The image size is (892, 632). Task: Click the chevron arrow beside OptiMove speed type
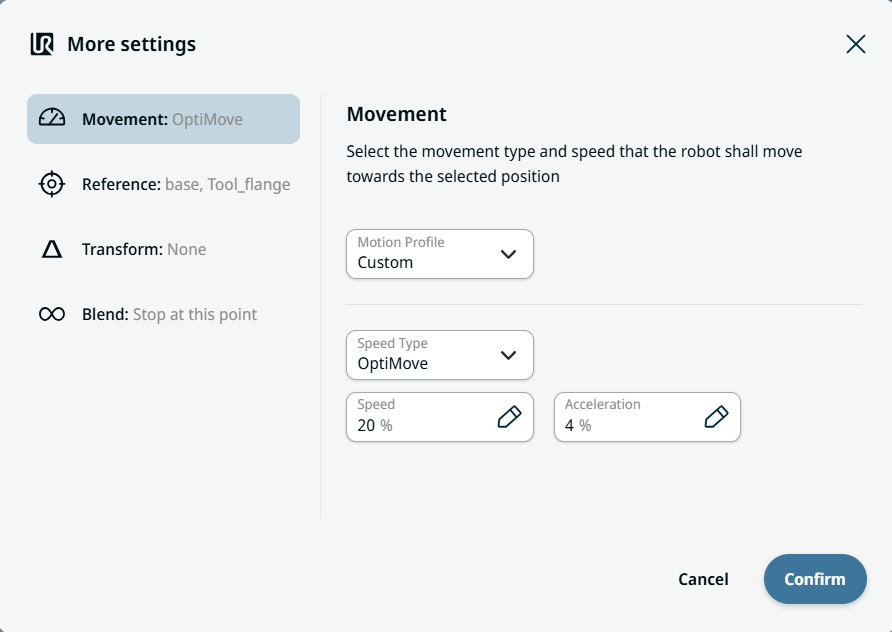[x=508, y=355]
